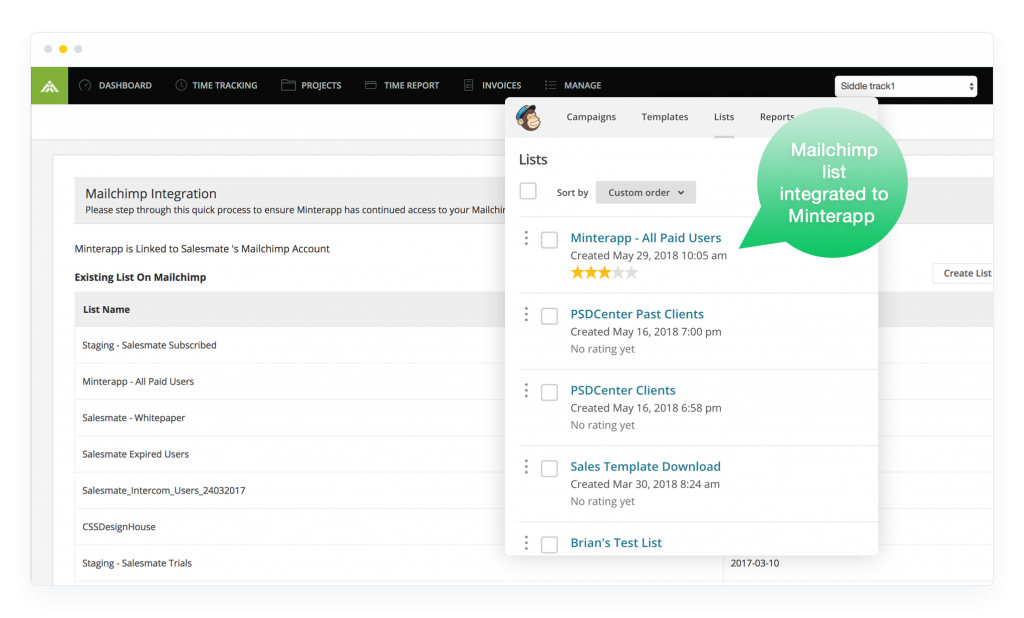This screenshot has height=618, width=1024.
Task: Click the 2017-03-10 date cell
Action: pyautogui.click(x=754, y=563)
